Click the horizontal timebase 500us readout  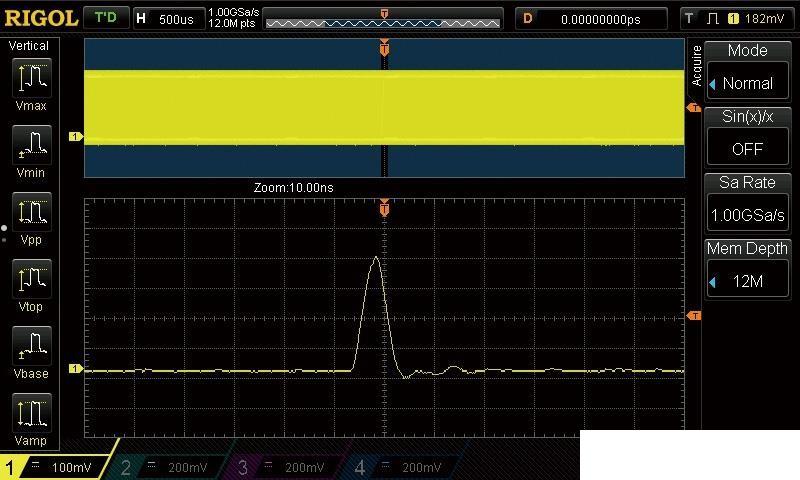click(x=166, y=18)
